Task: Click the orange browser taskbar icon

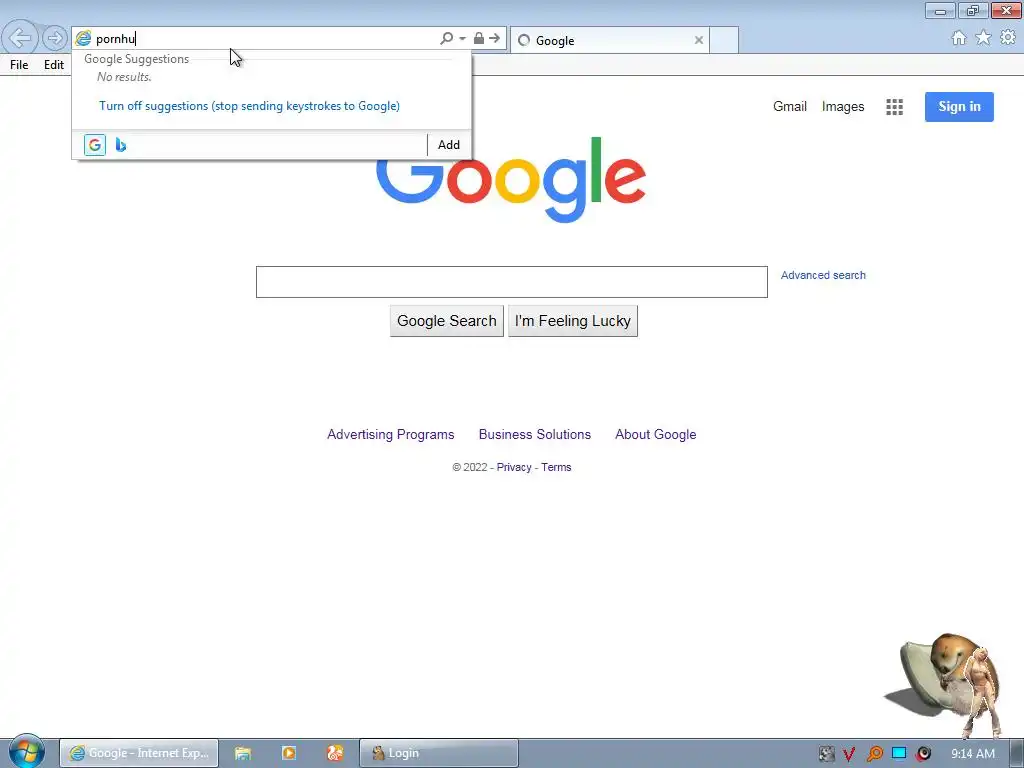Action: [335, 753]
